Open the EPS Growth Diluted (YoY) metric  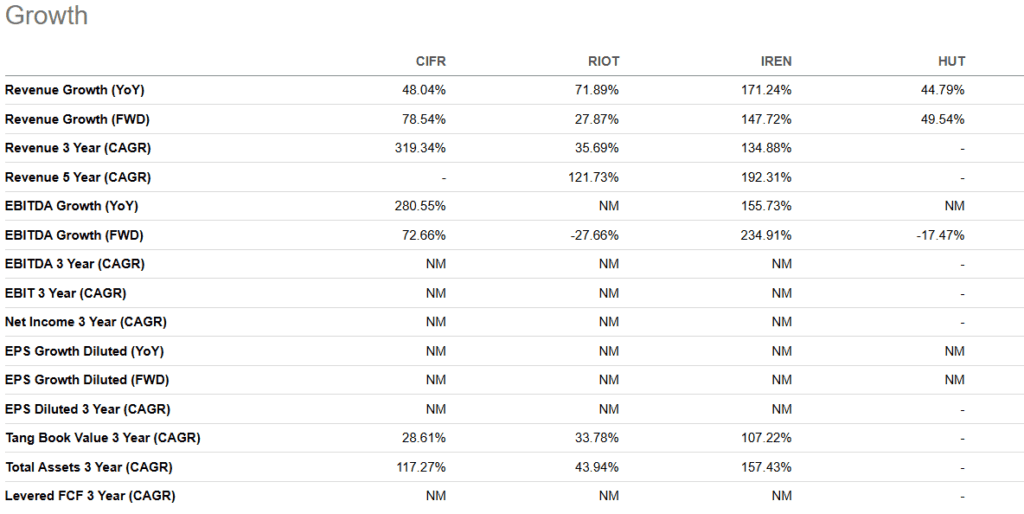coord(85,351)
